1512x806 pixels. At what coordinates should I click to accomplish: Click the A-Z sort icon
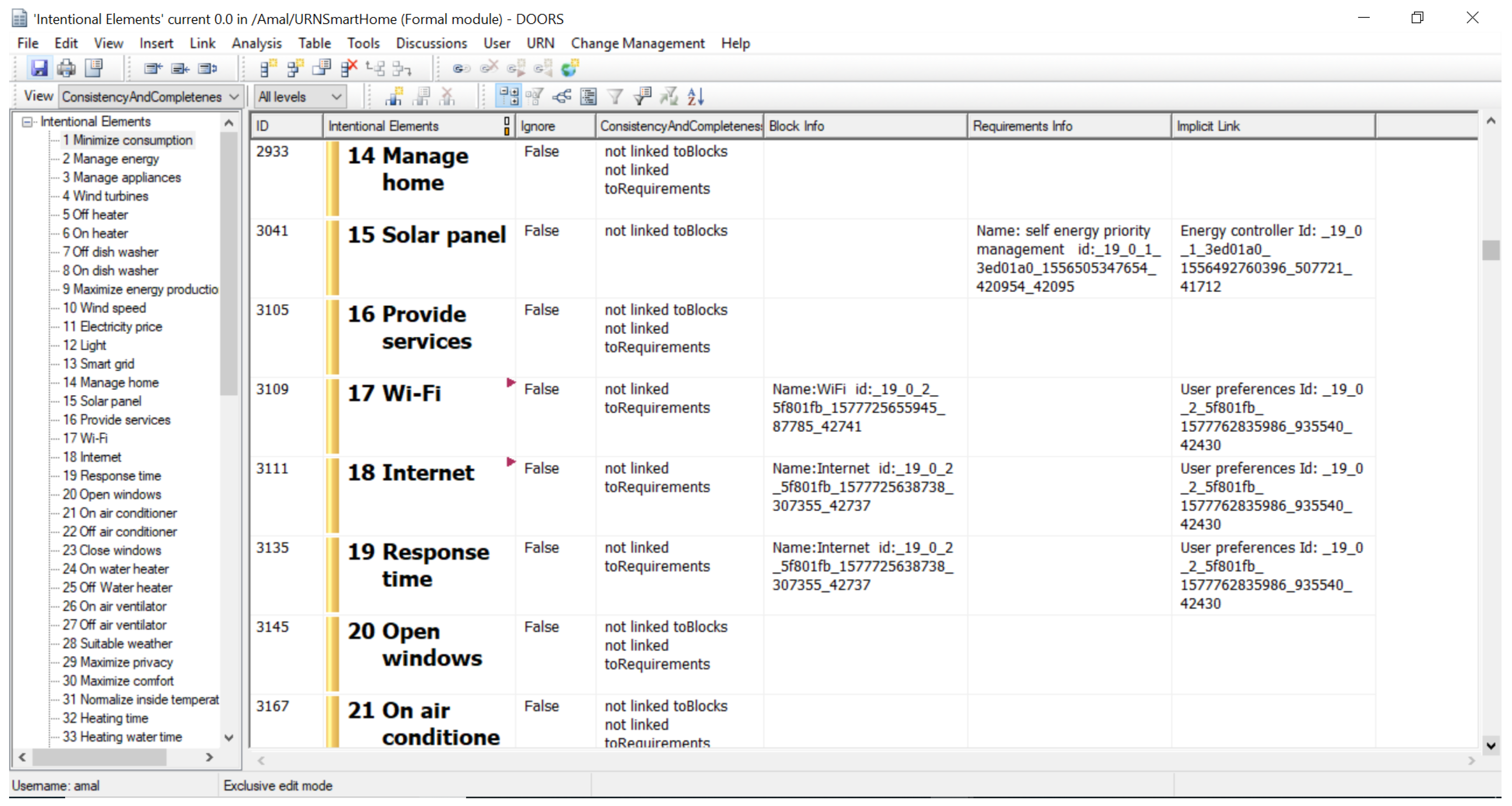[696, 96]
